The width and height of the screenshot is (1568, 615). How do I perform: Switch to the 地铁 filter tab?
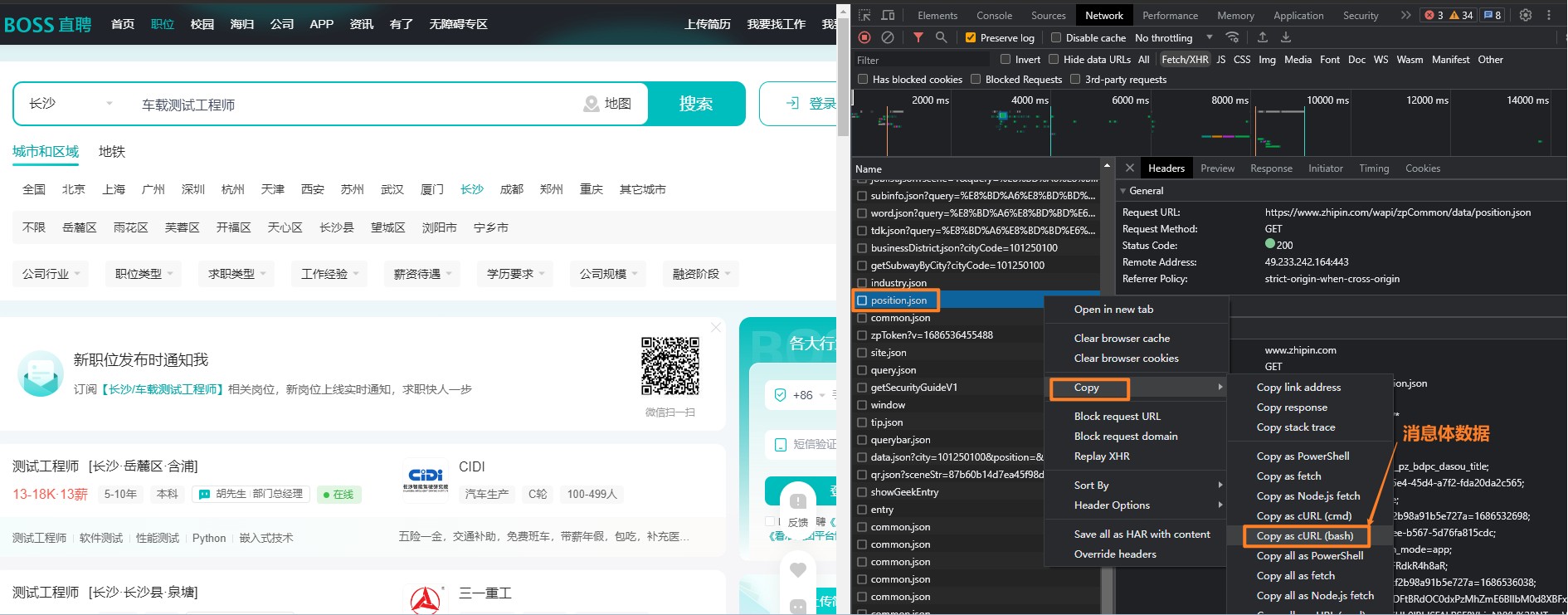click(x=112, y=151)
